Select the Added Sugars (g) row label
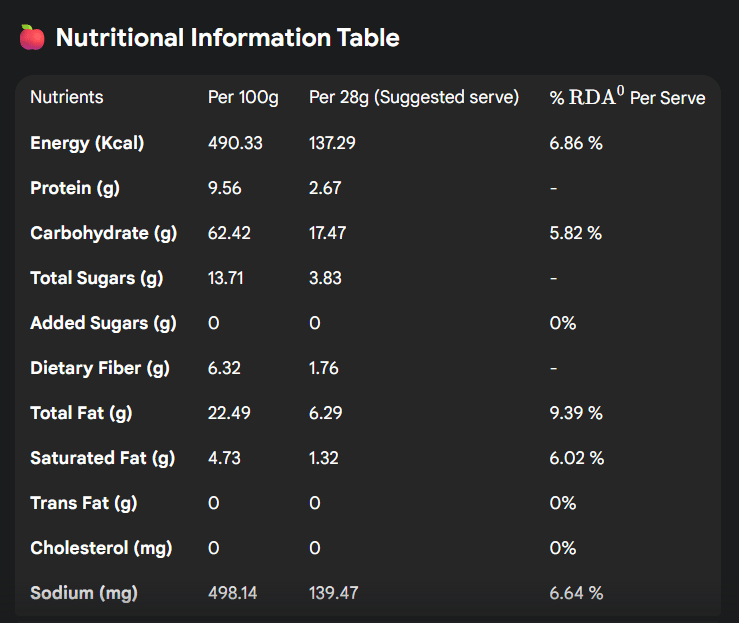Viewport: 739px width, 623px height. click(x=103, y=323)
